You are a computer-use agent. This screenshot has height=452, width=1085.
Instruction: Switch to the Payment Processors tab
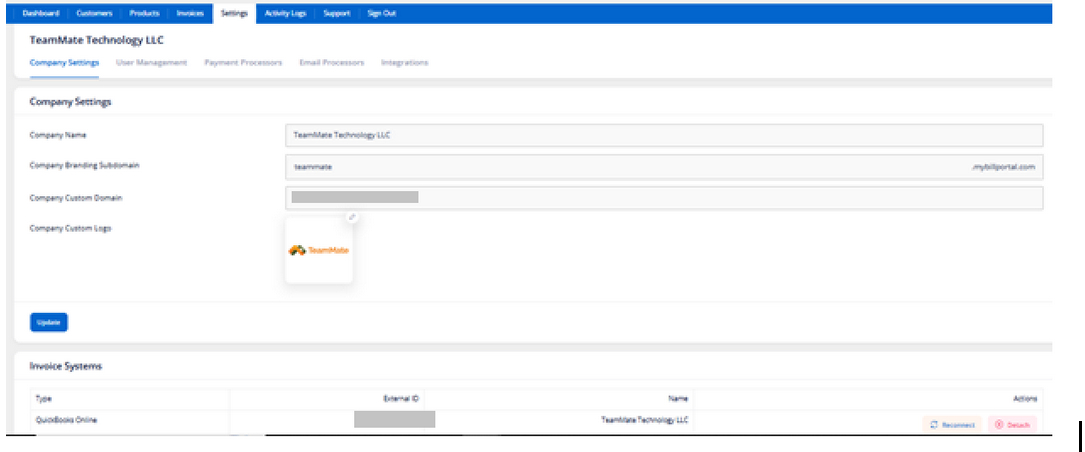pyautogui.click(x=243, y=62)
